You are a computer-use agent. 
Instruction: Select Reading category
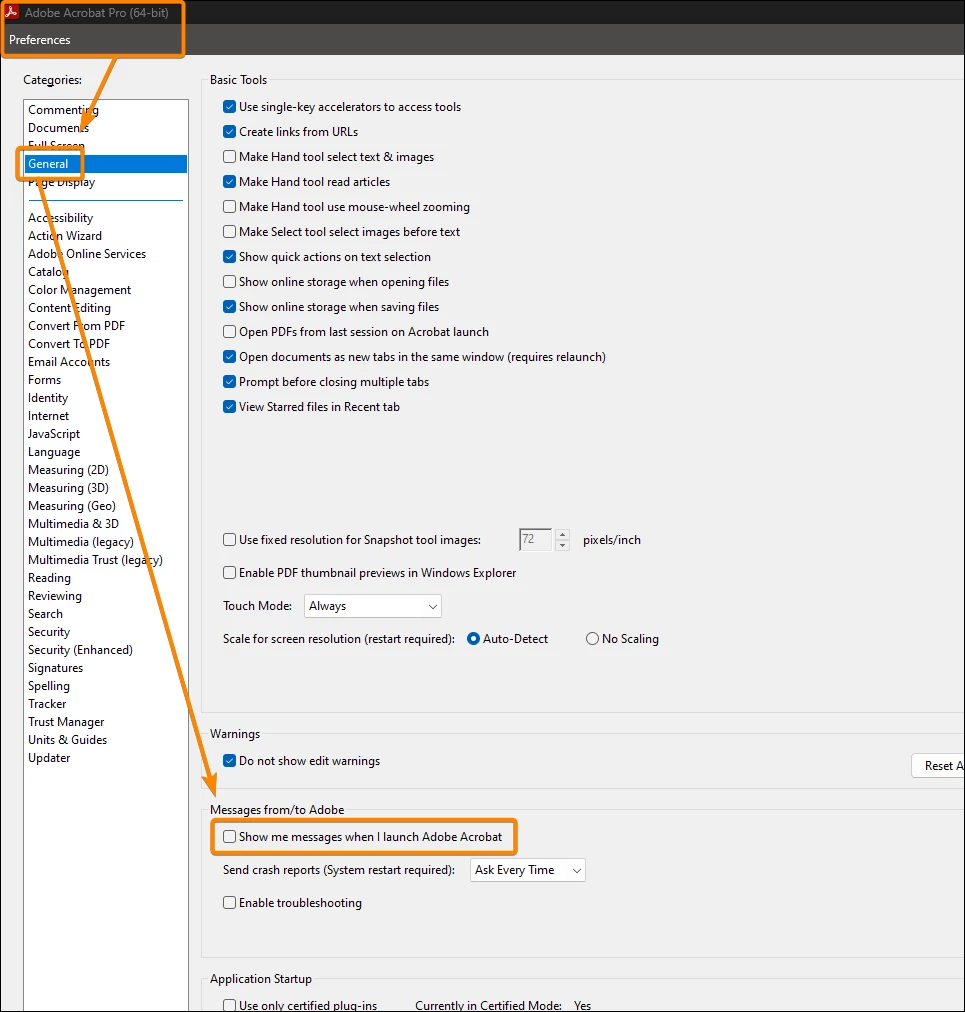click(49, 578)
